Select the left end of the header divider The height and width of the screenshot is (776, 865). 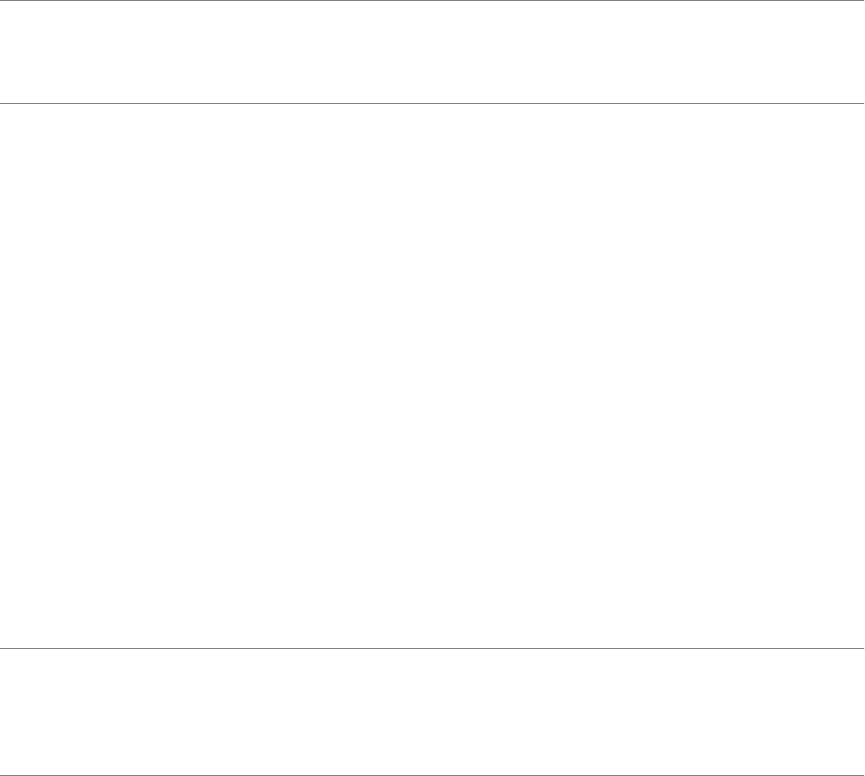tap(2, 103)
